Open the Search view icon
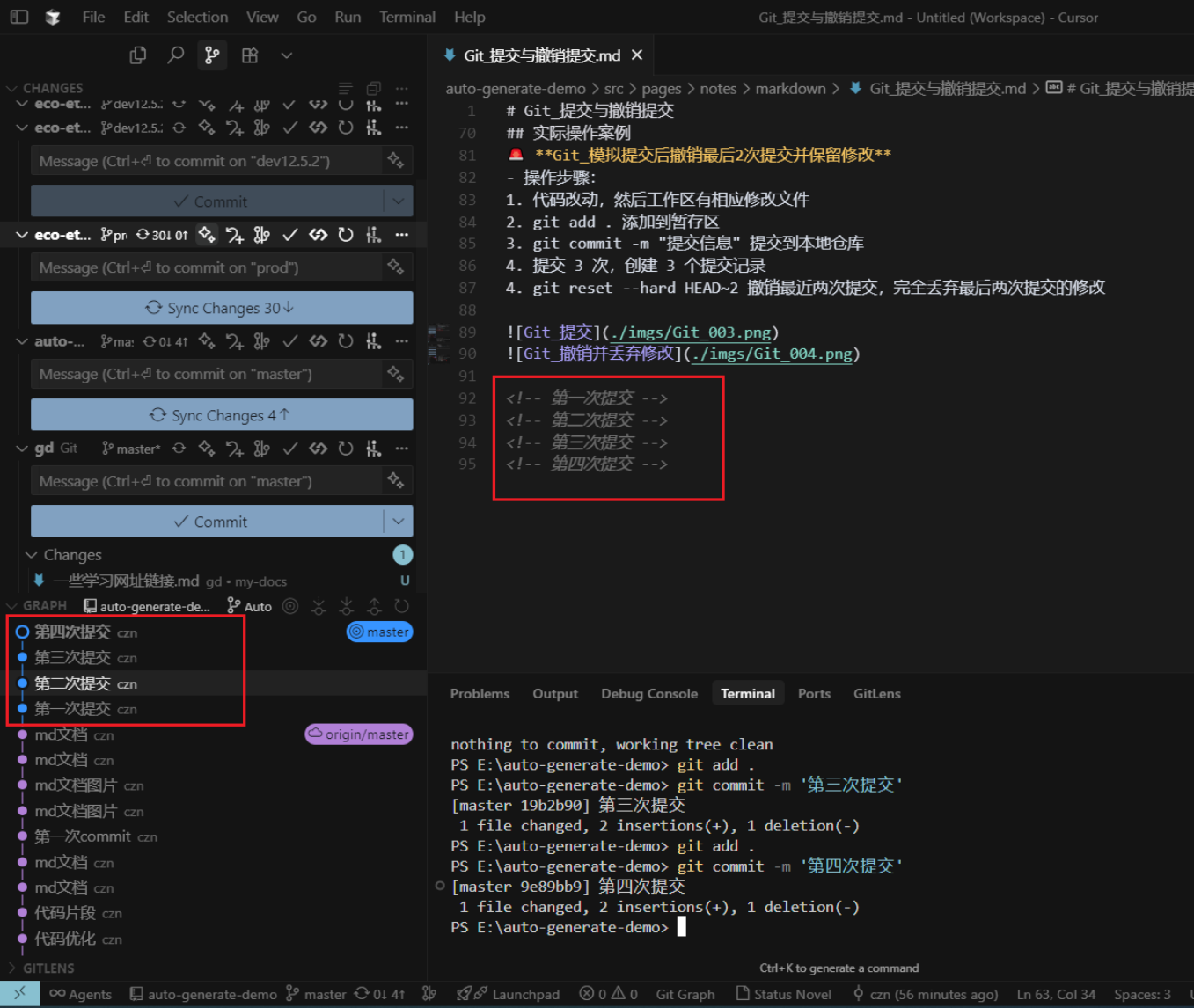Image resolution: width=1194 pixels, height=1008 pixels. (176, 55)
